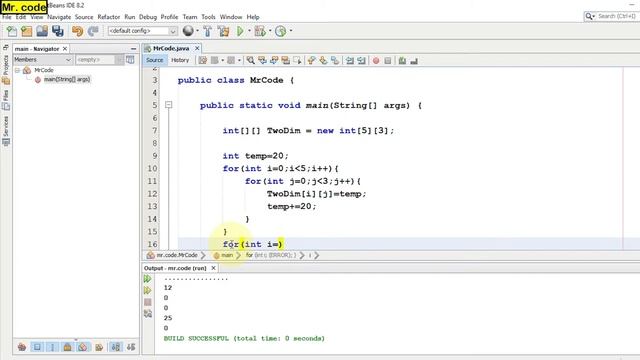Click the main breadcrumb item
The height and width of the screenshot is (360, 640).
[223, 255]
